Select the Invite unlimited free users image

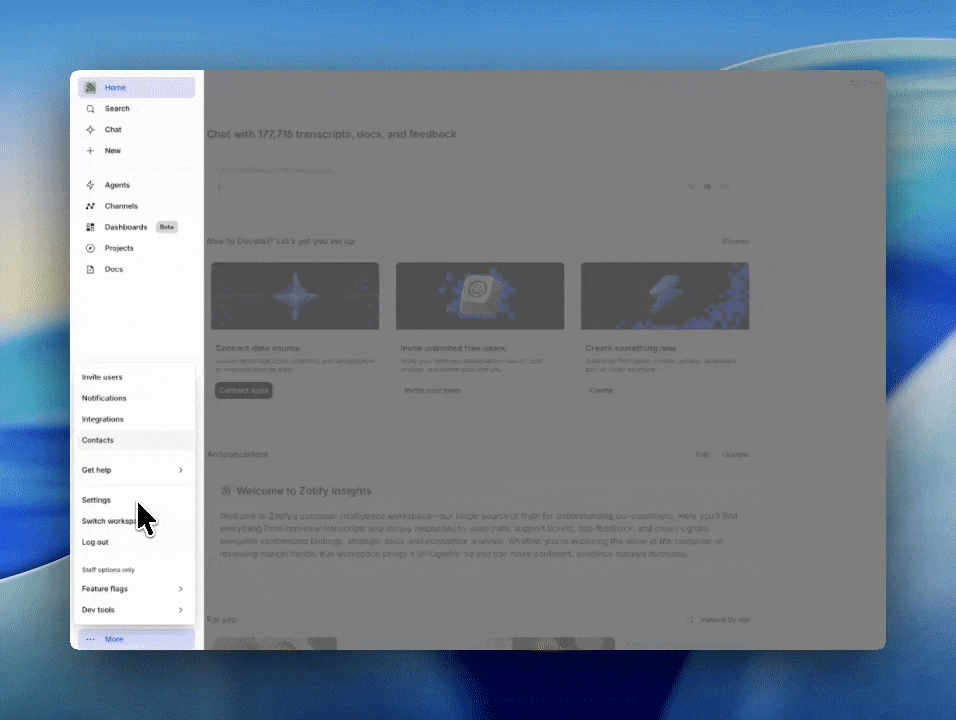tap(480, 296)
